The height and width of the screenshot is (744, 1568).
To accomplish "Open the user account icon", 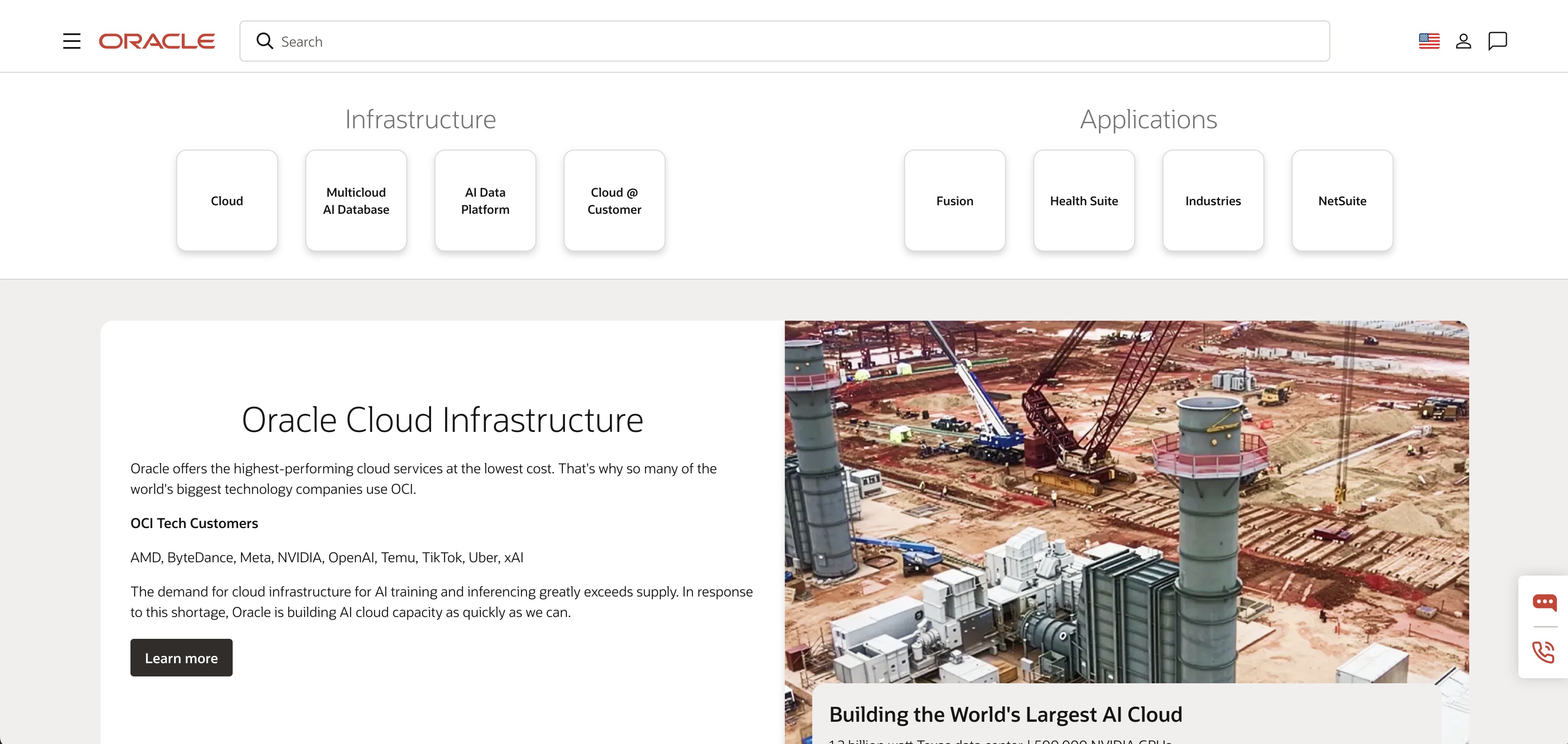I will (x=1463, y=41).
